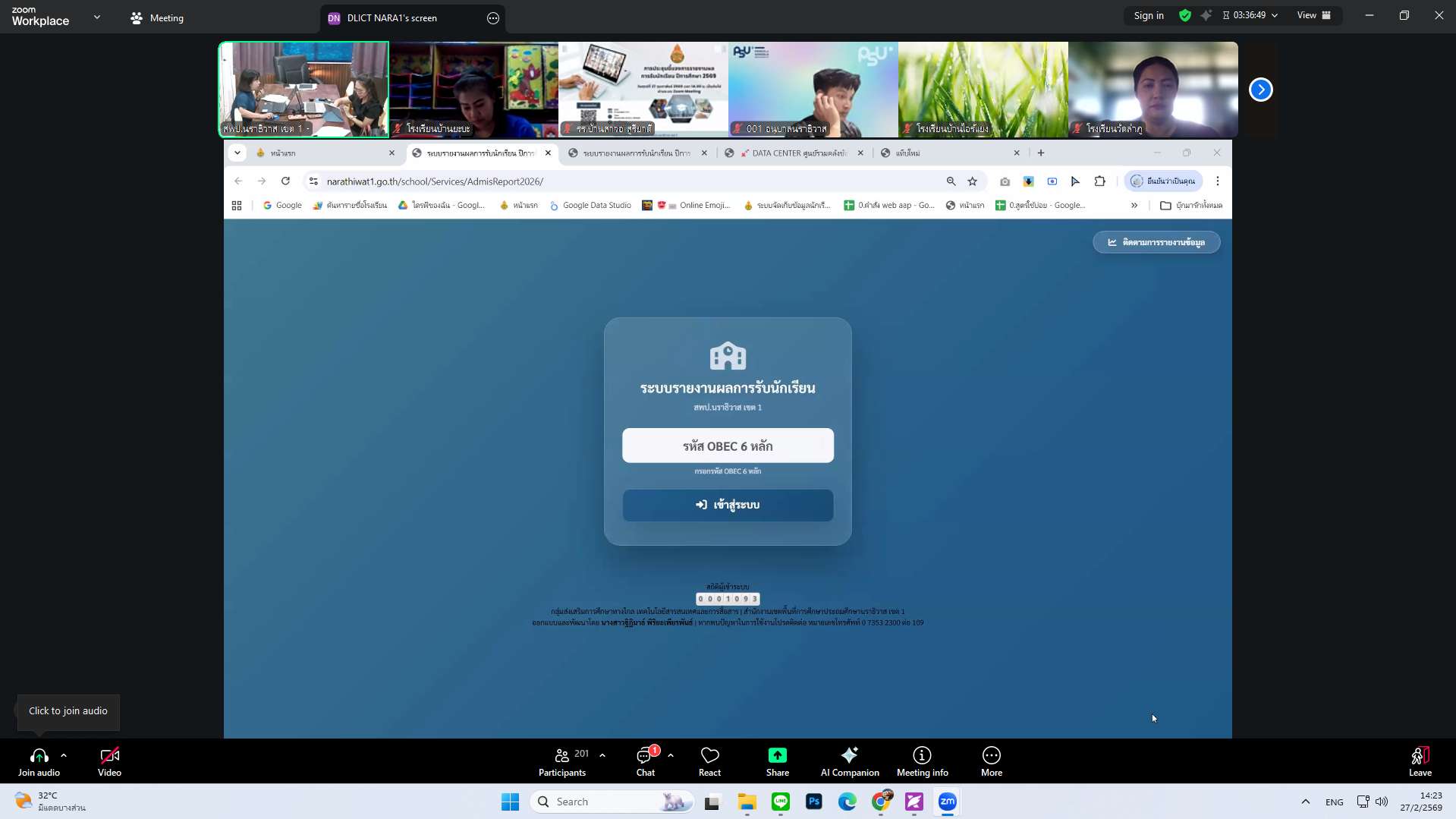Open the AI Companion panel
The height and width of the screenshot is (819, 1456).
pyautogui.click(x=849, y=761)
